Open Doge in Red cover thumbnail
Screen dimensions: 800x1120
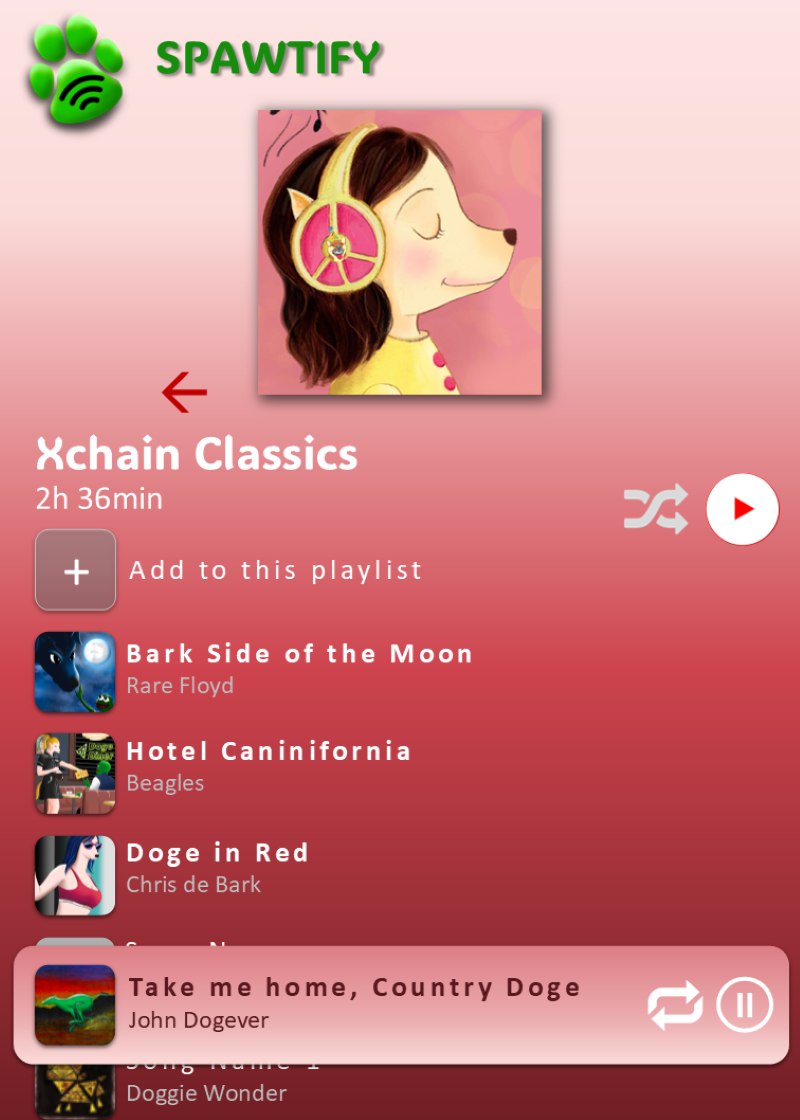[75, 875]
